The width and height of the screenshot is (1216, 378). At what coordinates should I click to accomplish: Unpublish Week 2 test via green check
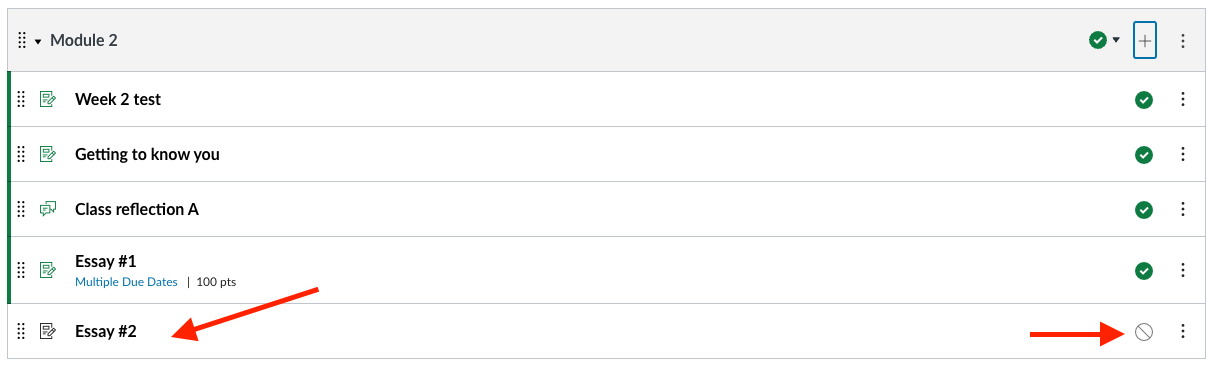1144,99
